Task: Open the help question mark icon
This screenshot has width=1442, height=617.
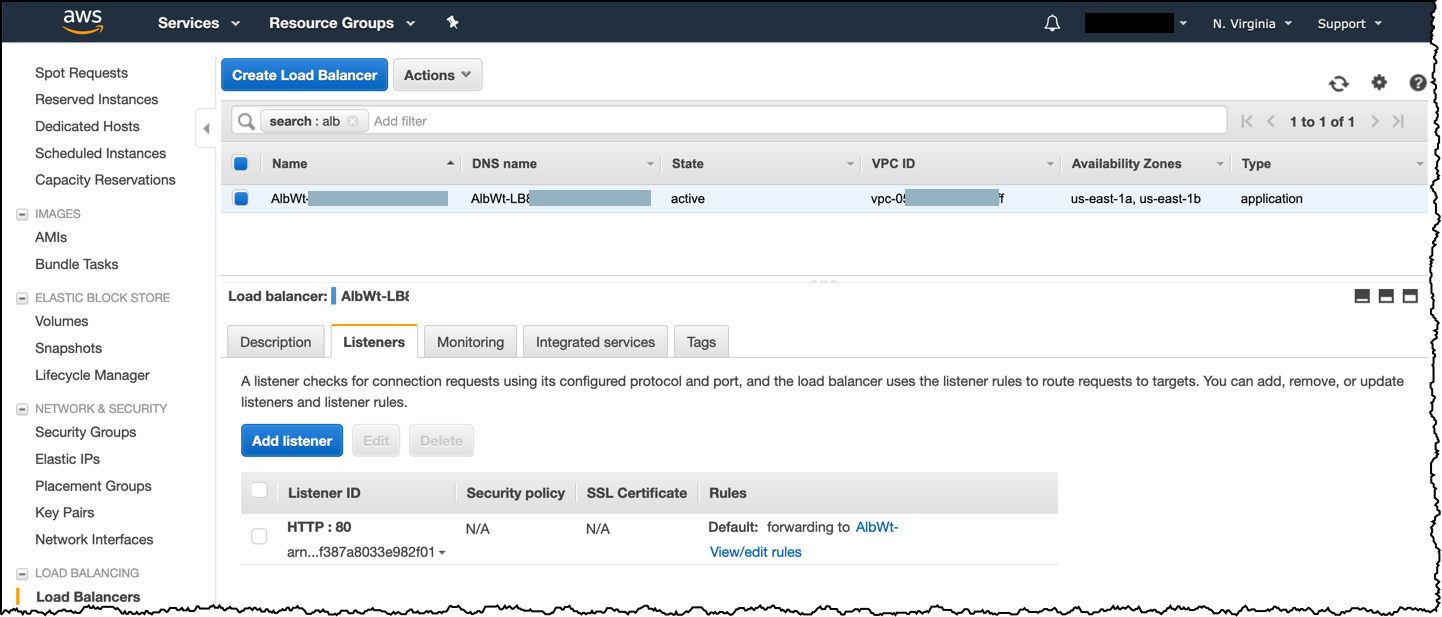Action: click(1418, 83)
